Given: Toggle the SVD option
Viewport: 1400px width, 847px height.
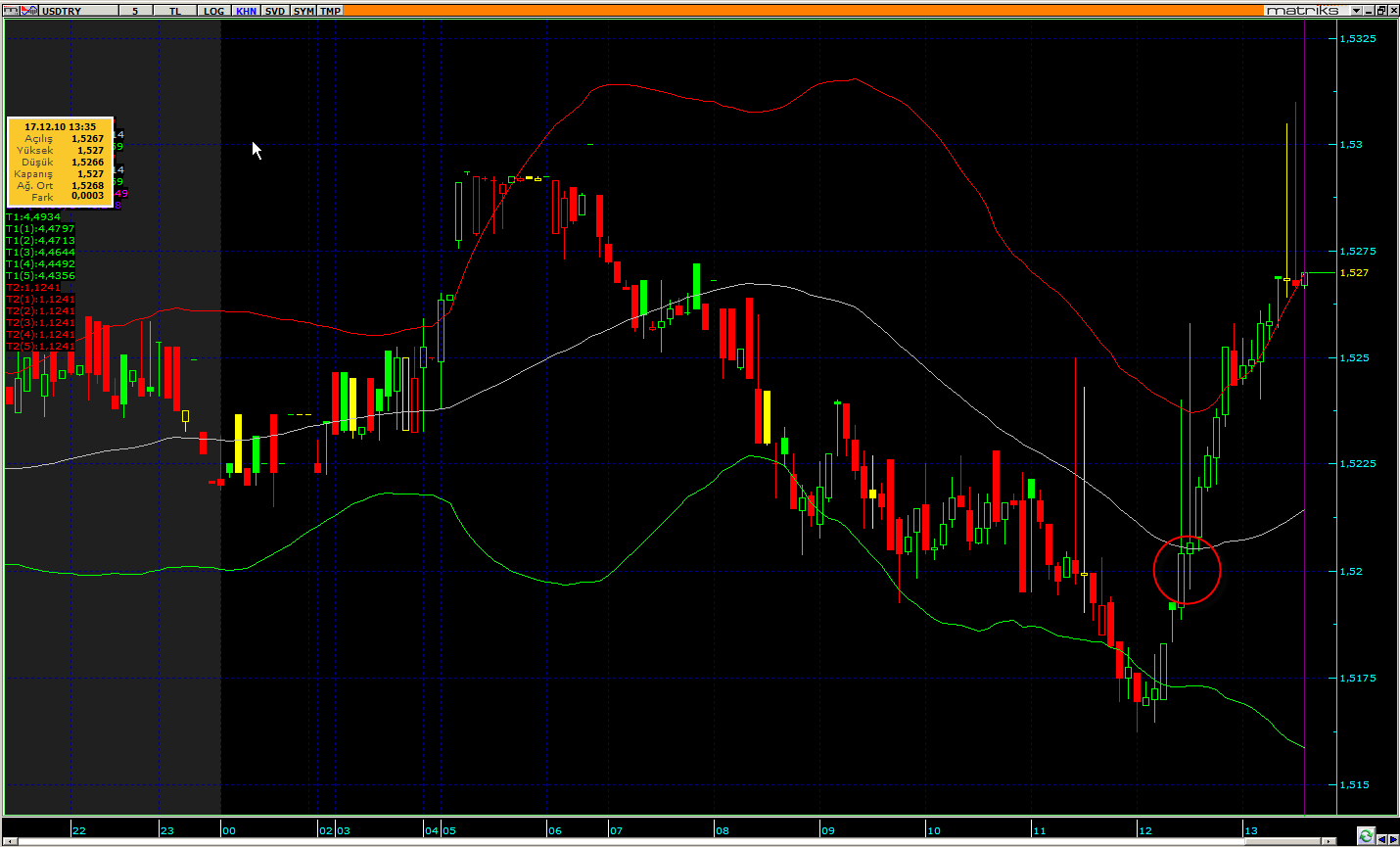Looking at the screenshot, I should pos(275,11).
